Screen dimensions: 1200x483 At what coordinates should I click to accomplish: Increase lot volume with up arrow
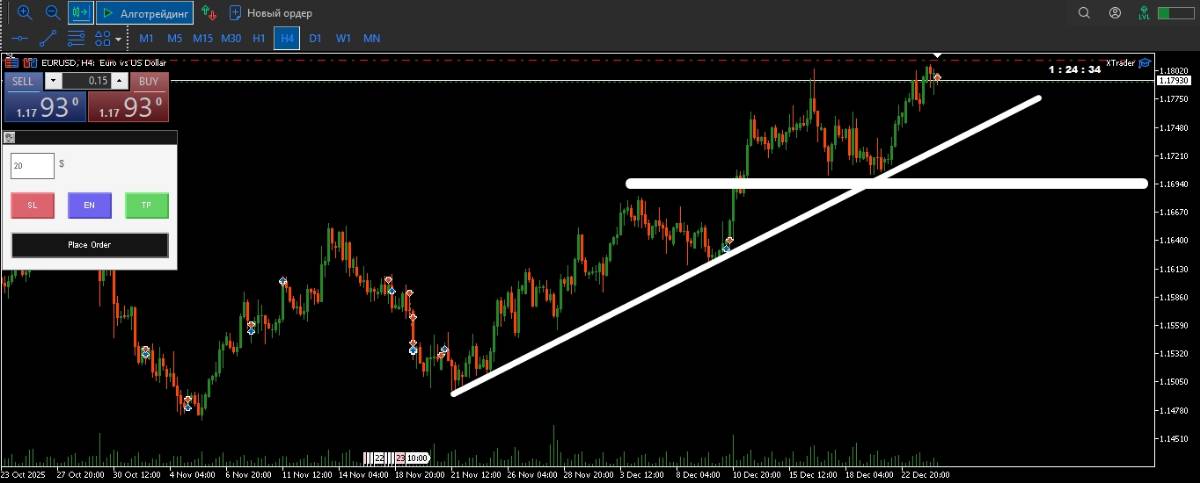[119, 81]
